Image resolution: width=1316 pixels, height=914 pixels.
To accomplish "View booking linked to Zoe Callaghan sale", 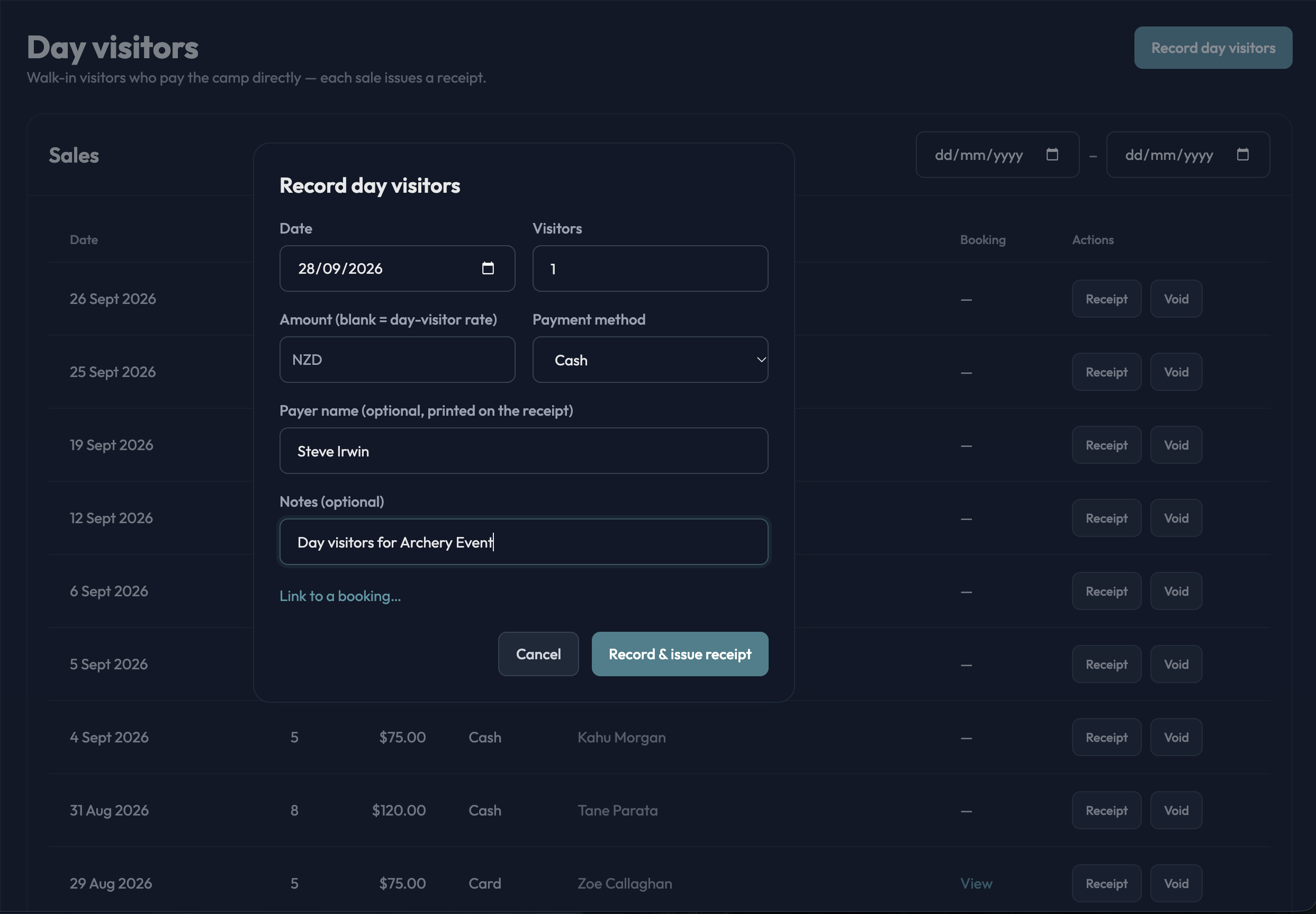I will 976,883.
